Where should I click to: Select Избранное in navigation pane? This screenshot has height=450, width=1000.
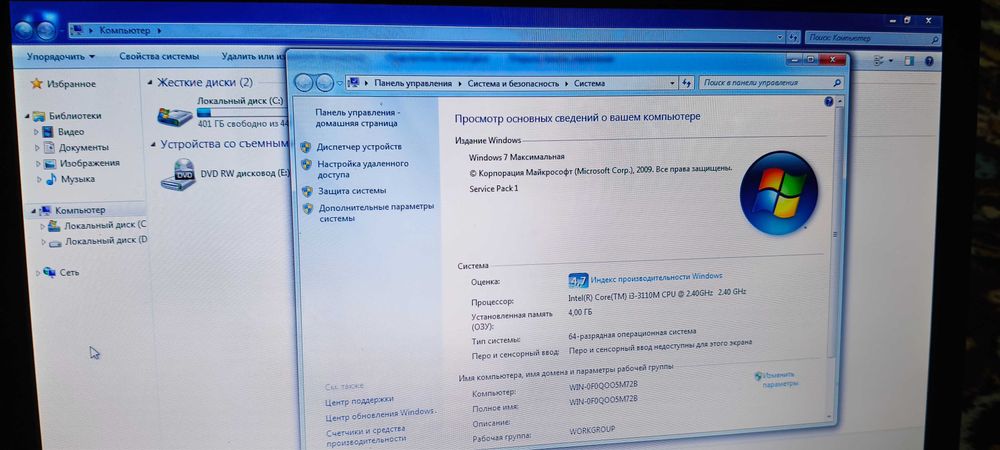point(71,83)
